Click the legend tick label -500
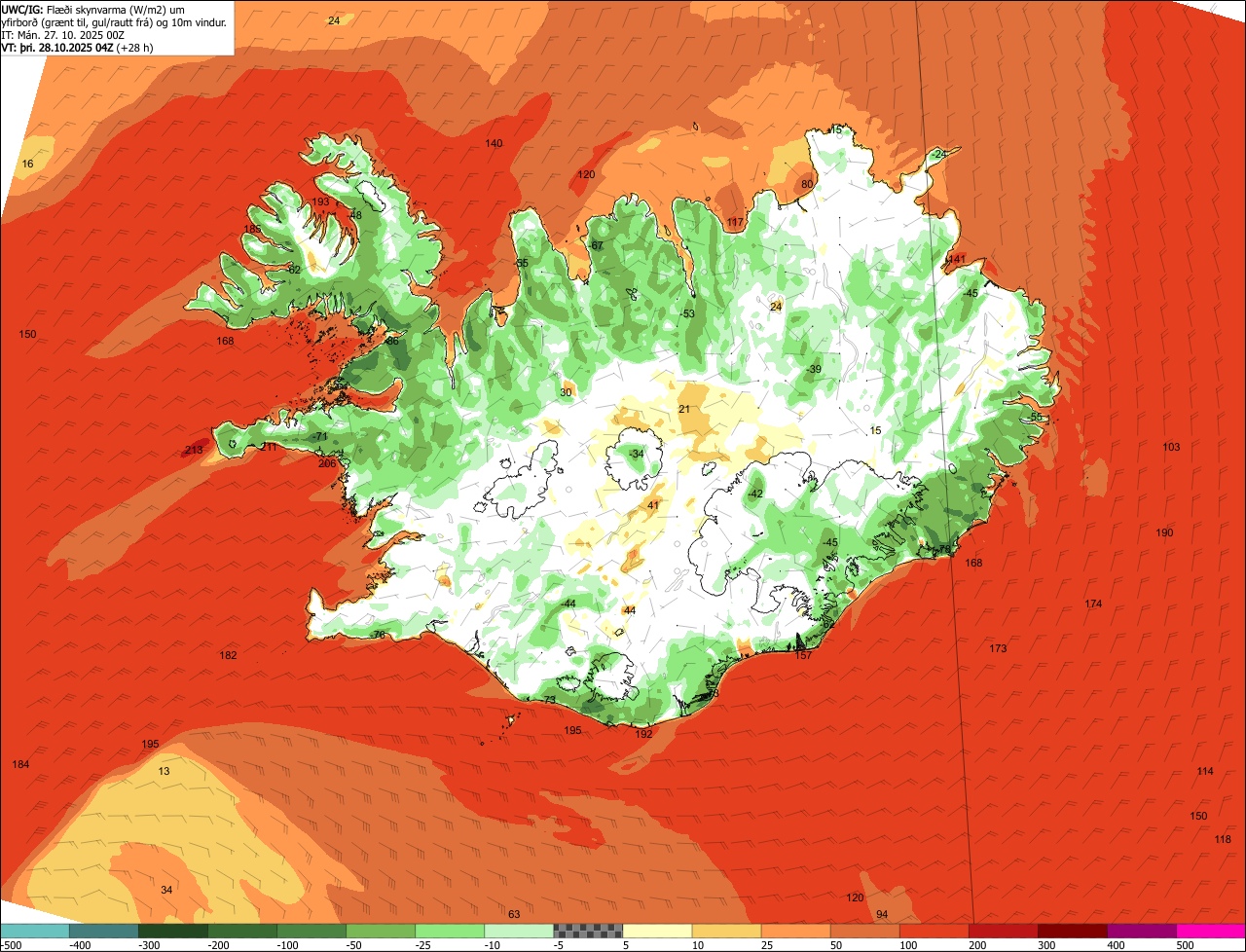Image resolution: width=1246 pixels, height=952 pixels. [x=12, y=944]
